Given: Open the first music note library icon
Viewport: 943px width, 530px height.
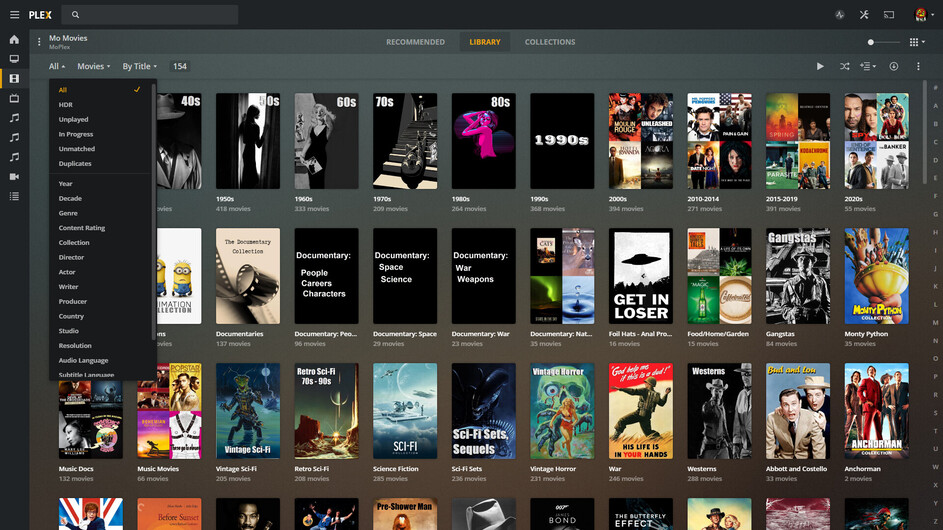Looking at the screenshot, I should (14, 118).
